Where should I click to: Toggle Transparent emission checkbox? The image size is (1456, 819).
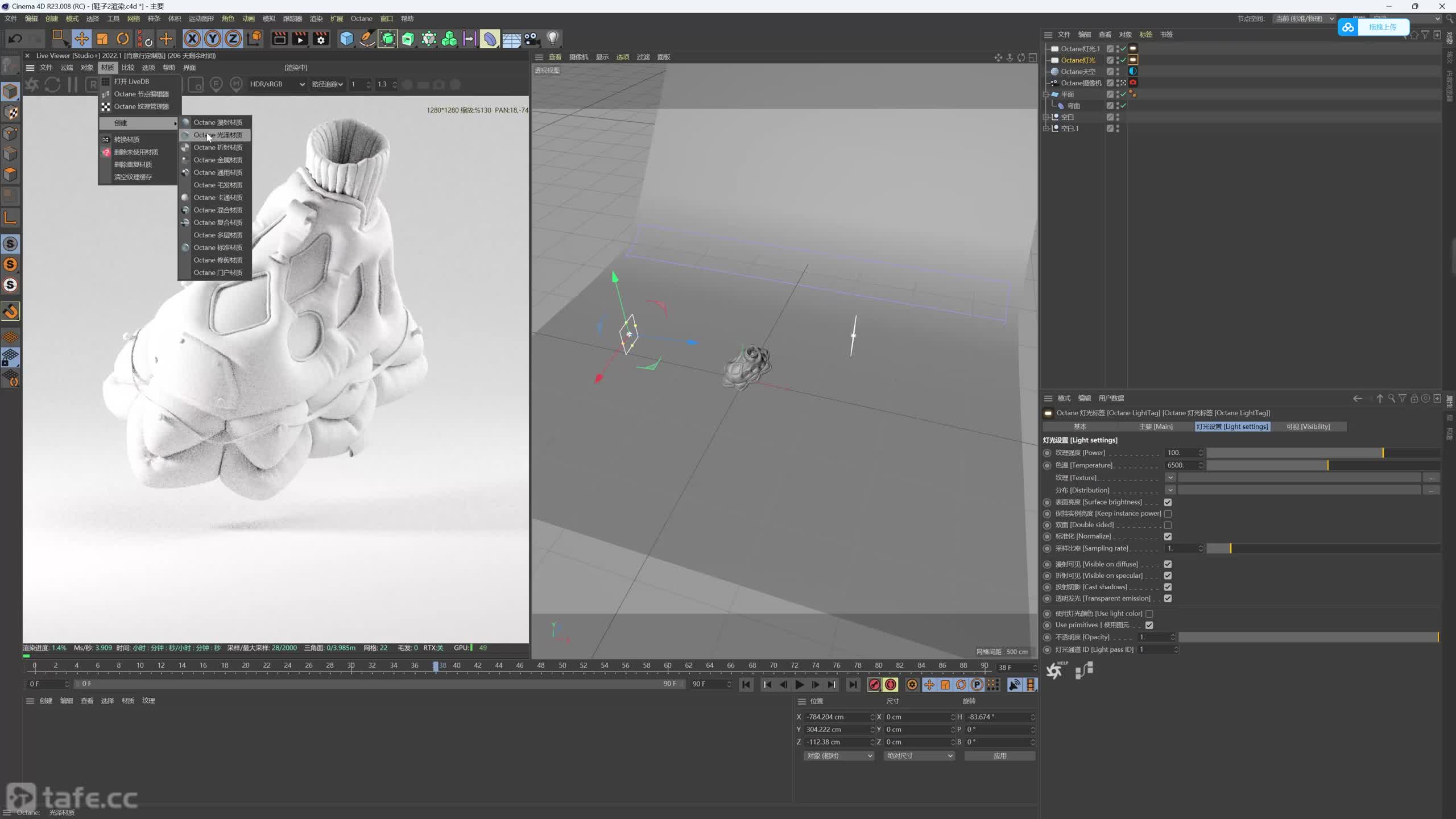1168,598
